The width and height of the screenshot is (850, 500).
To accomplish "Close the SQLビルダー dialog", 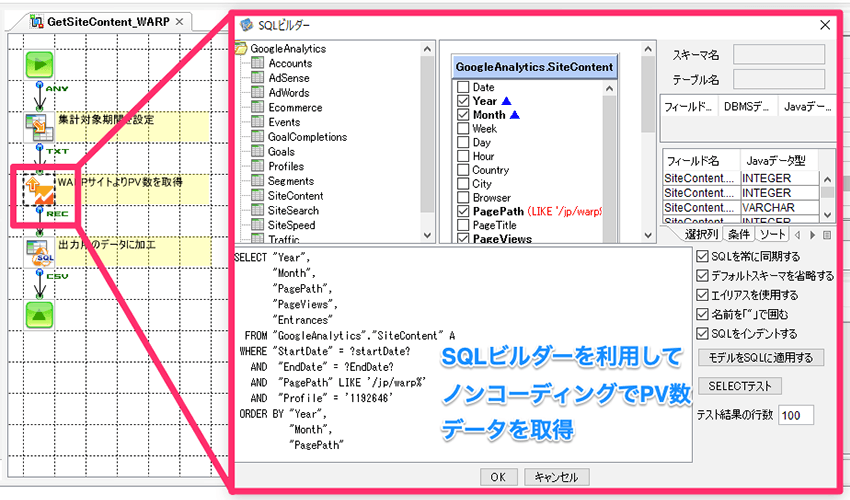I will tap(825, 25).
